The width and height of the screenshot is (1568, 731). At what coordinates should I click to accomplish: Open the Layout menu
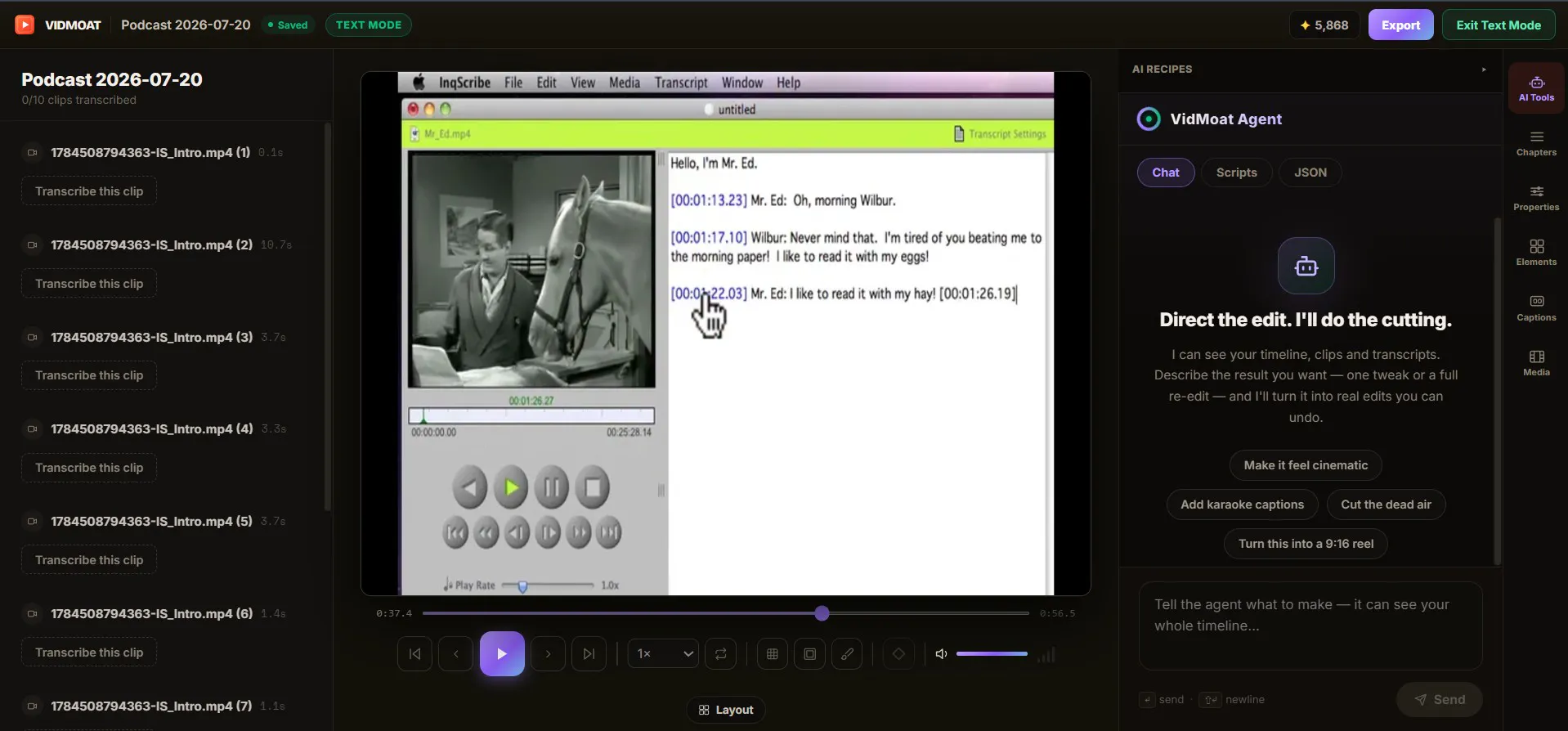(726, 710)
